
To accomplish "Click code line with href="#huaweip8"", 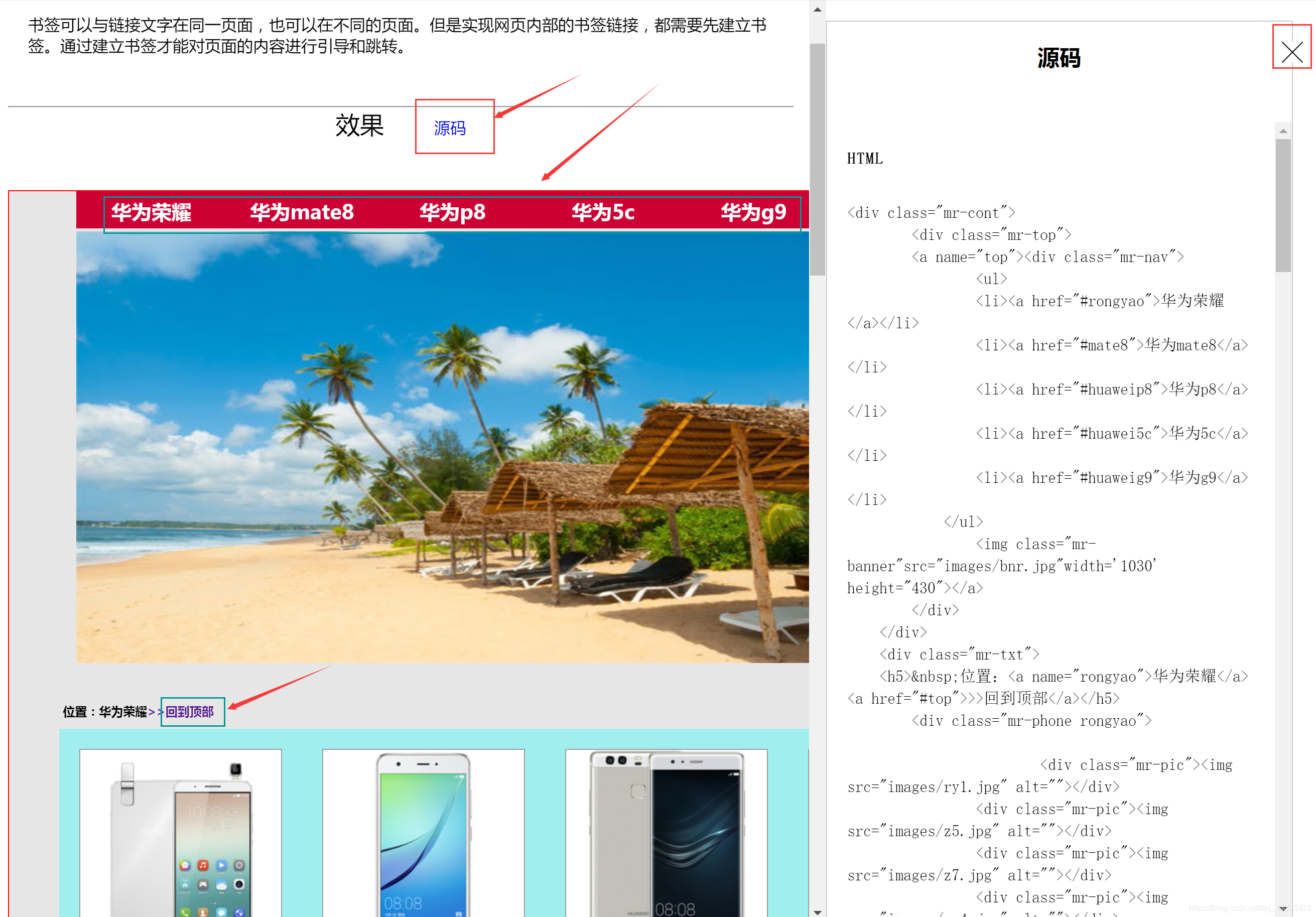I will tap(1112, 389).
